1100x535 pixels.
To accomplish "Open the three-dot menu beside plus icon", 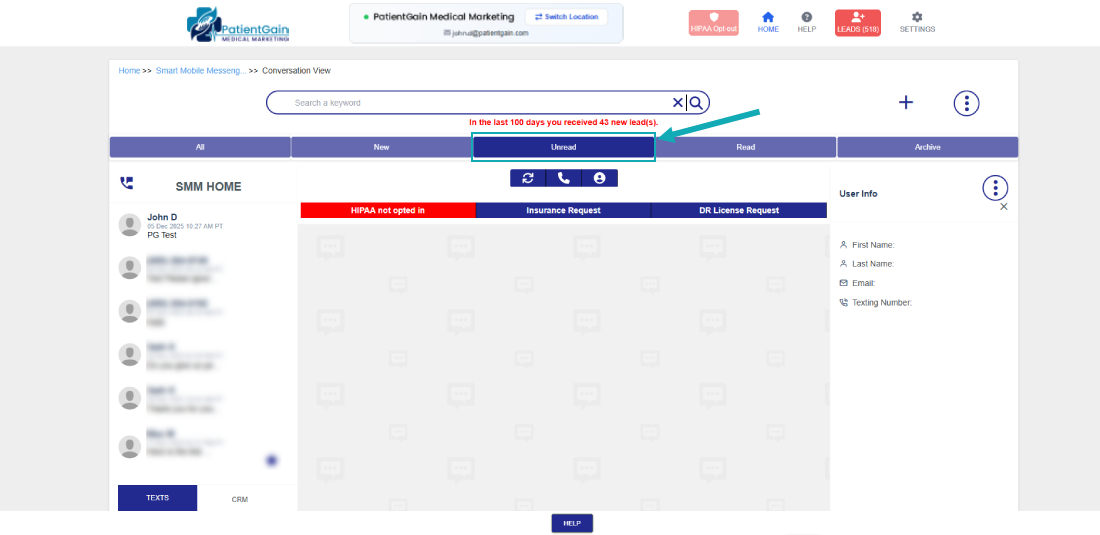I will (966, 102).
